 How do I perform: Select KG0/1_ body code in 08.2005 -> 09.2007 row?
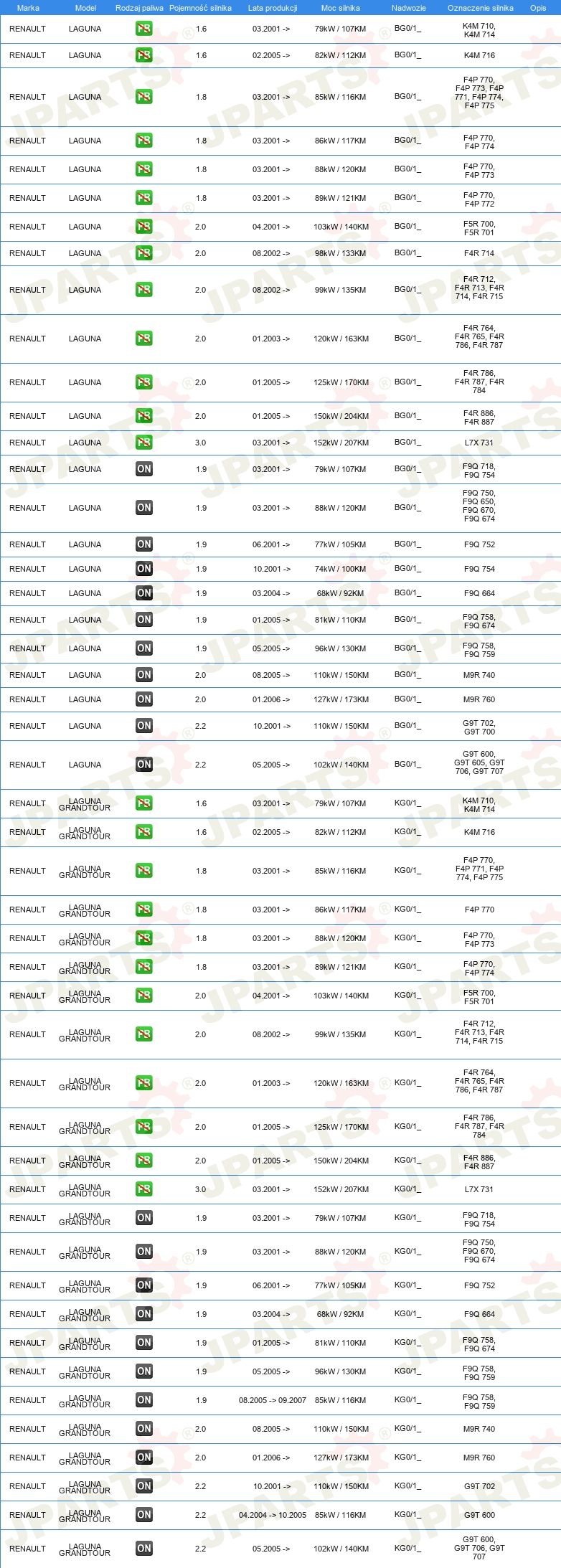click(x=407, y=1399)
